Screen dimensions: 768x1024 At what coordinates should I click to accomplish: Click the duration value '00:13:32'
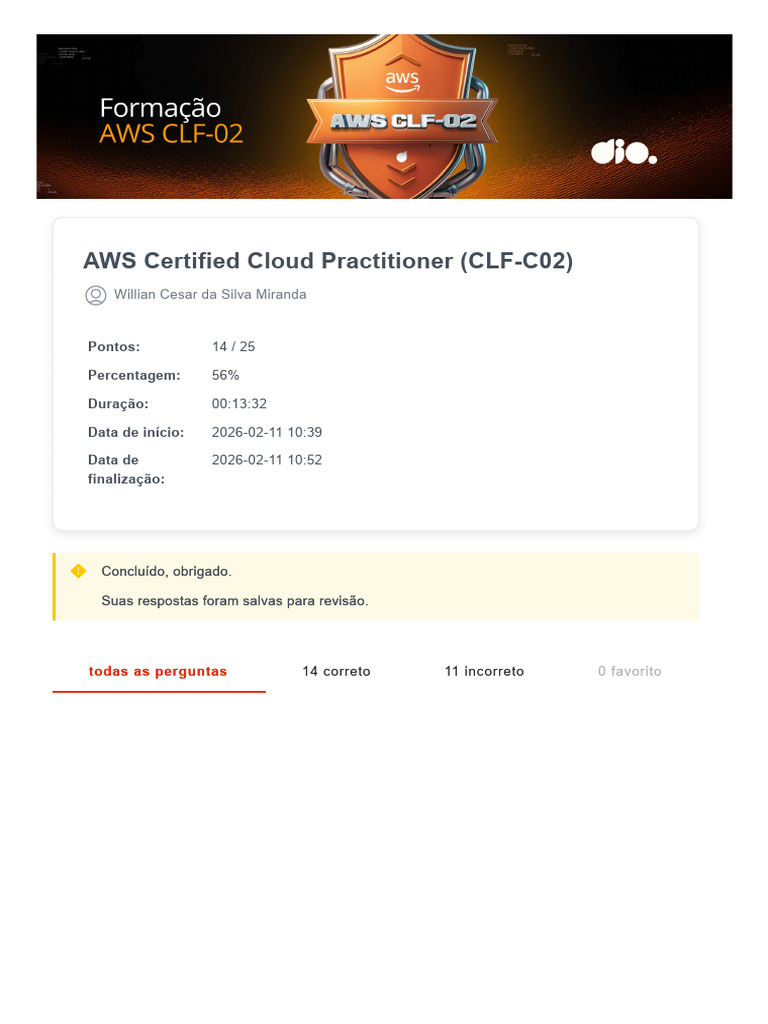tap(239, 404)
